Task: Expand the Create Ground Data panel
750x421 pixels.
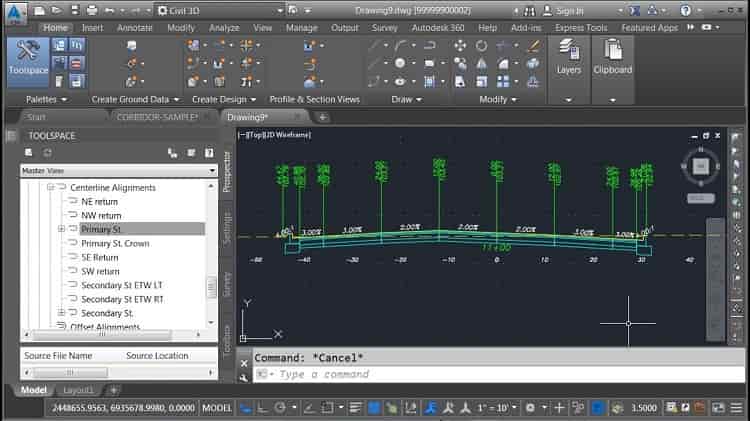Action: tap(135, 100)
